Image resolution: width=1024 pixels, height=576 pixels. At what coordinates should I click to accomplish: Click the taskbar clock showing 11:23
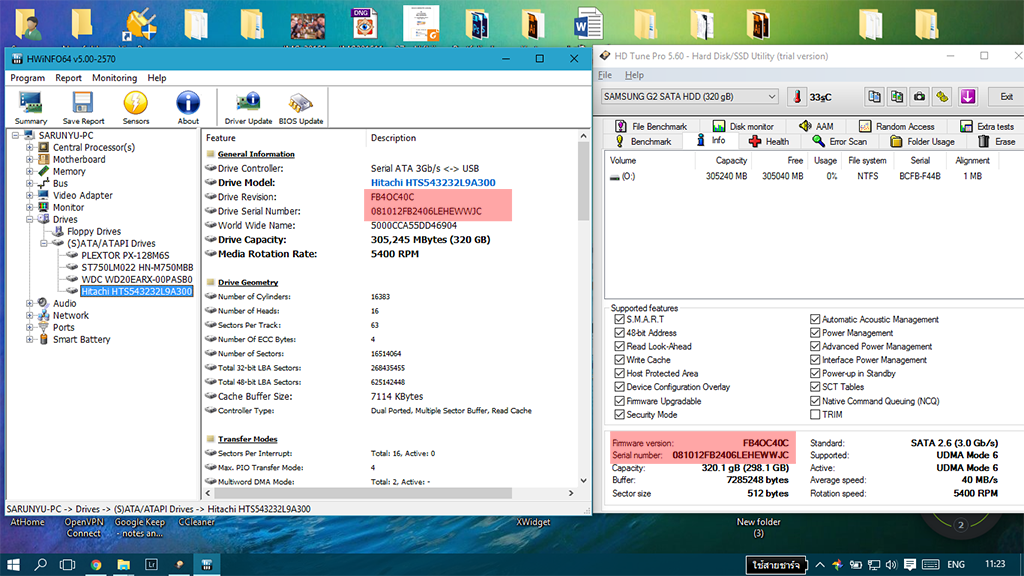pos(995,564)
